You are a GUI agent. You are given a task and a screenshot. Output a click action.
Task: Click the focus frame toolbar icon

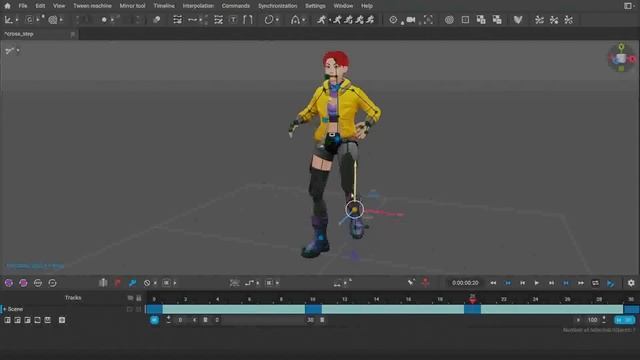(x=428, y=20)
